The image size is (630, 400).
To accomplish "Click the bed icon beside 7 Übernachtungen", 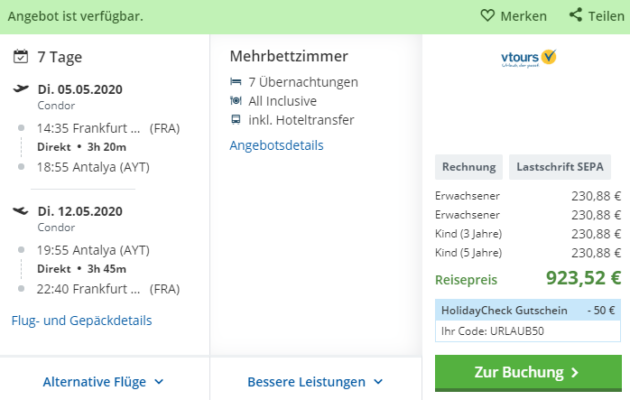I will tap(236, 82).
